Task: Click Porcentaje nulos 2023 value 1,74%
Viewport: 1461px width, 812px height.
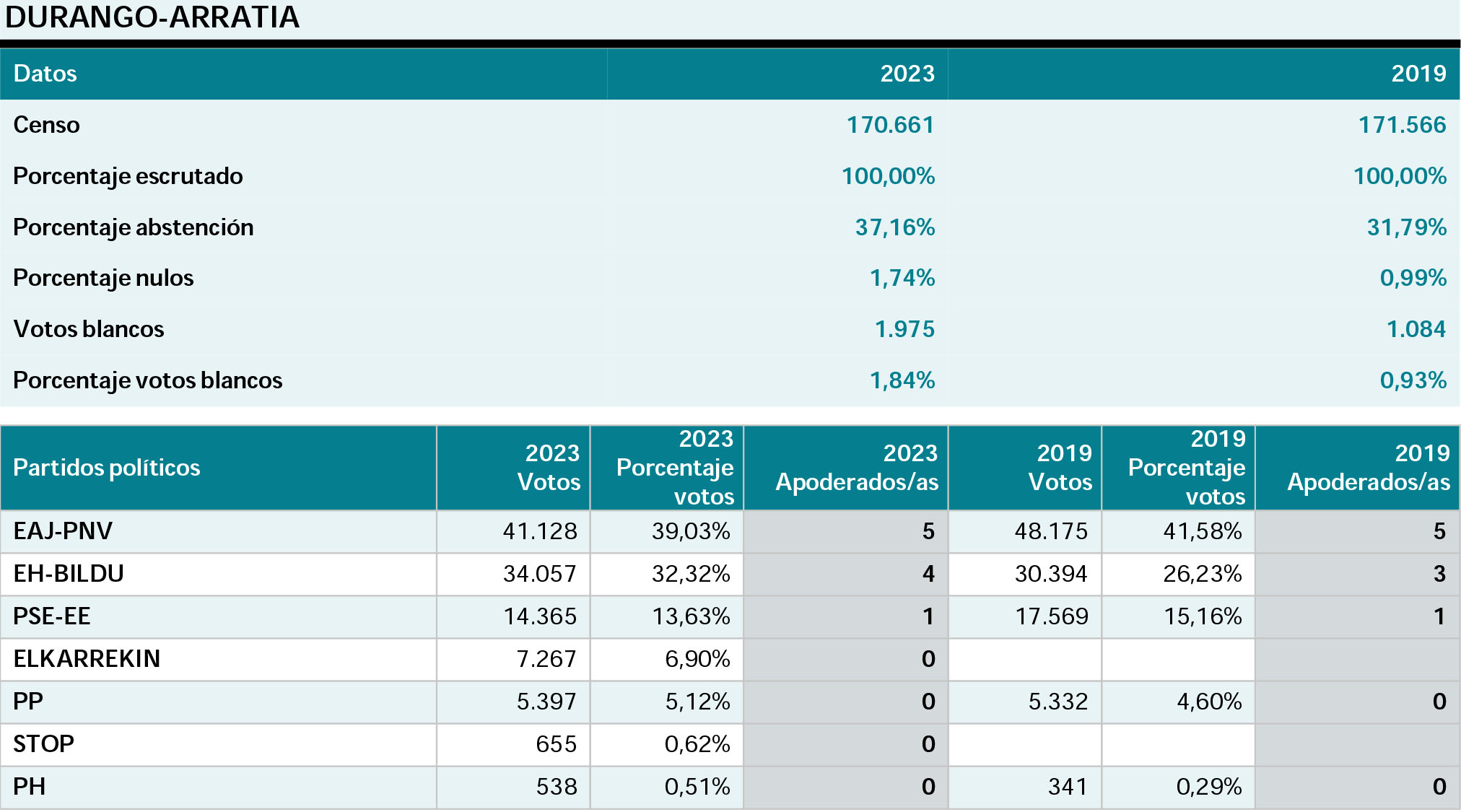Action: pyautogui.click(x=902, y=278)
